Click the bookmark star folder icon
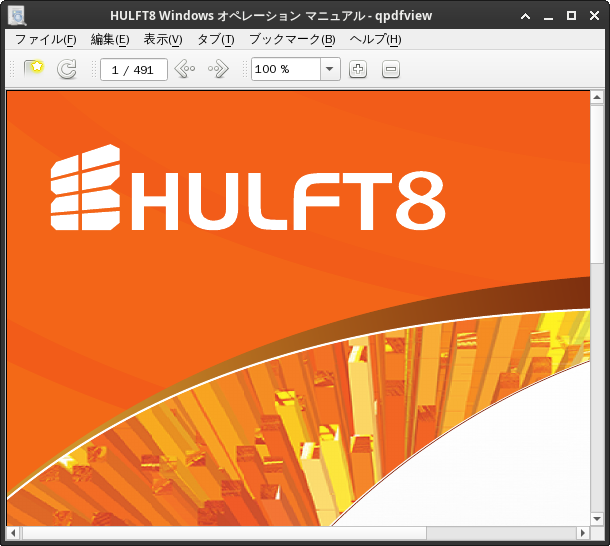610x546 pixels. click(33, 69)
